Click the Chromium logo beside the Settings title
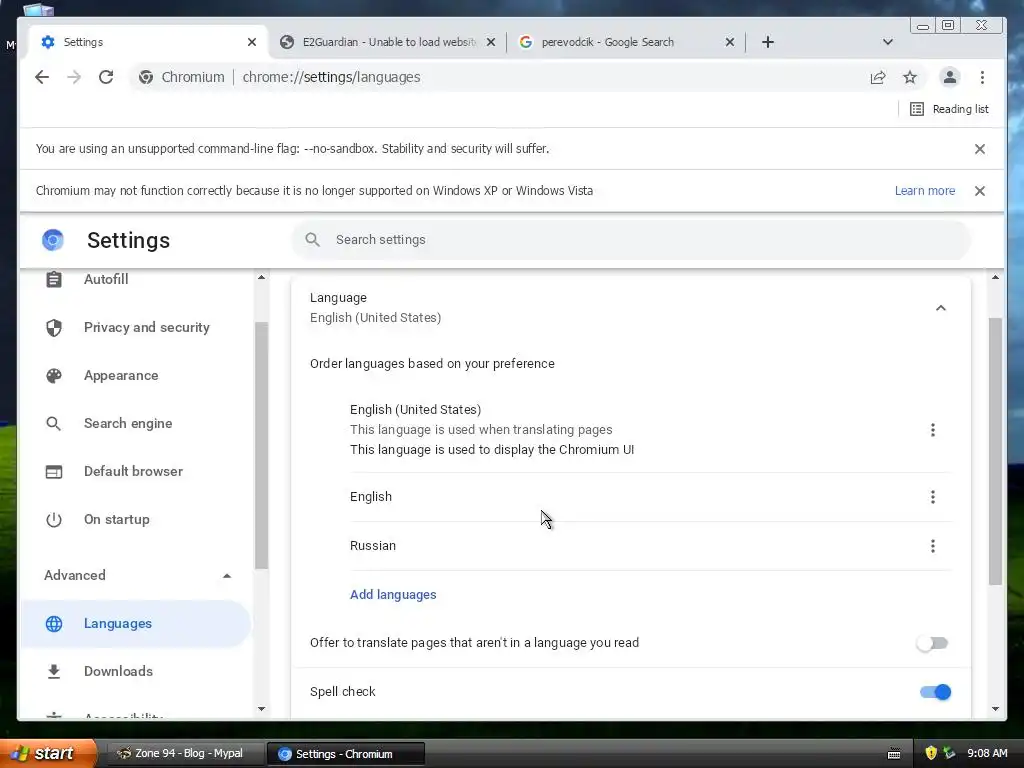This screenshot has height=768, width=1024. 53,240
